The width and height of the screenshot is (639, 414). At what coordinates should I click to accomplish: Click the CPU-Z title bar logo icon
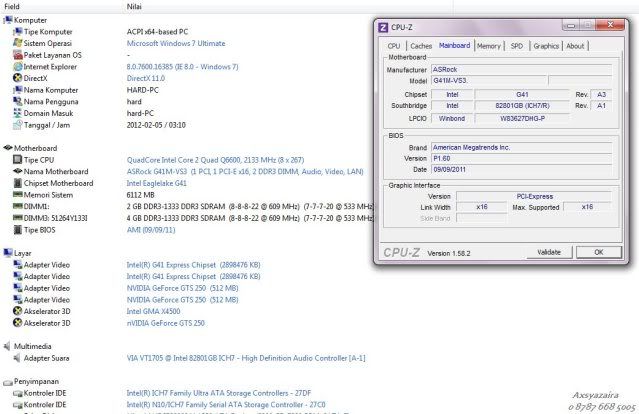click(383, 27)
